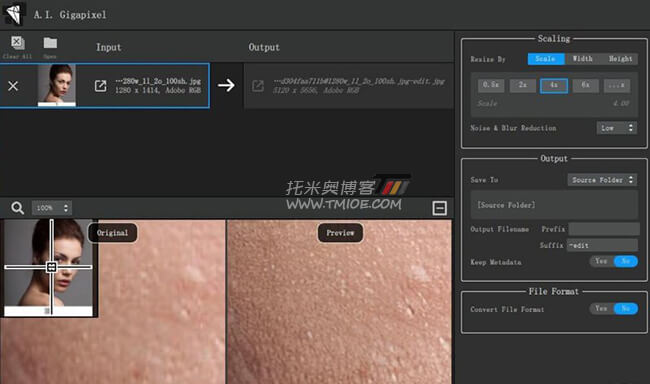Image resolution: width=650 pixels, height=384 pixels.
Task: Click the navigator crosshair handle
Action: click(x=51, y=267)
